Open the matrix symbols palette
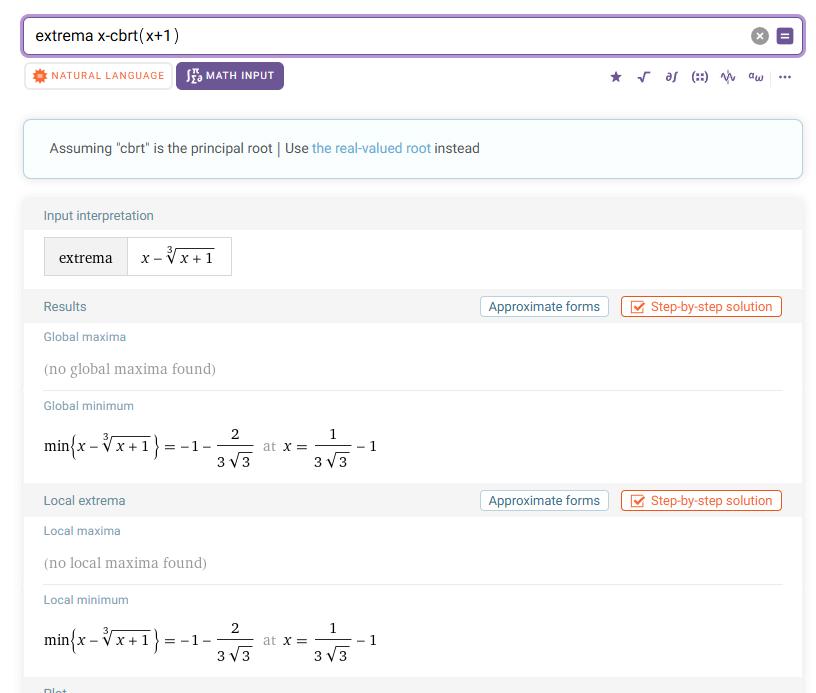This screenshot has height=693, width=816. 700,77
